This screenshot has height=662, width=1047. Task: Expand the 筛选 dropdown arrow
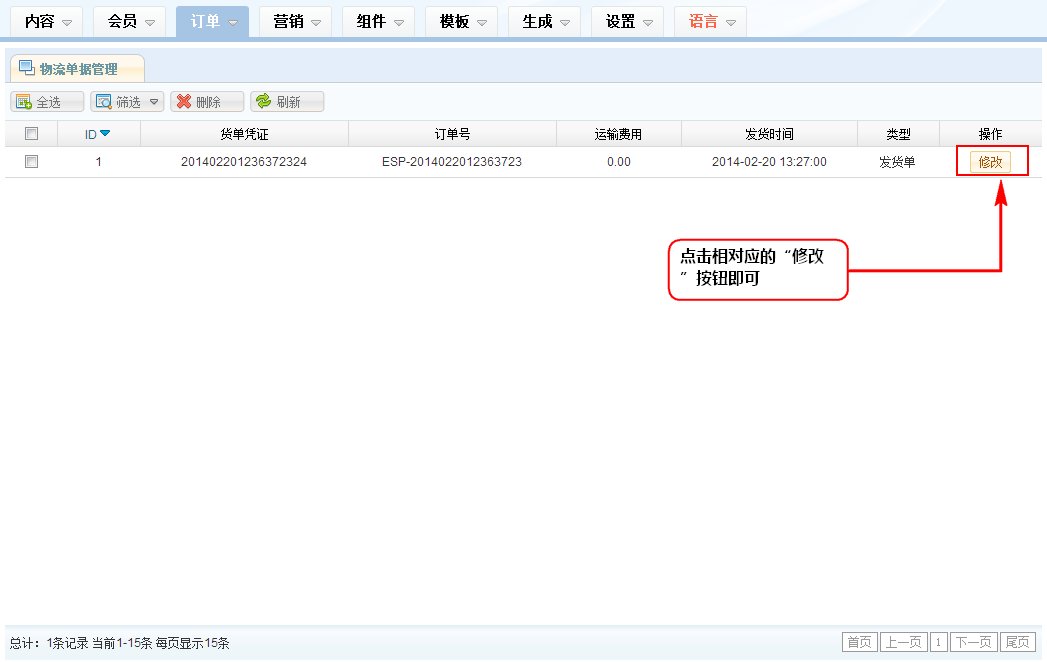pyautogui.click(x=153, y=102)
